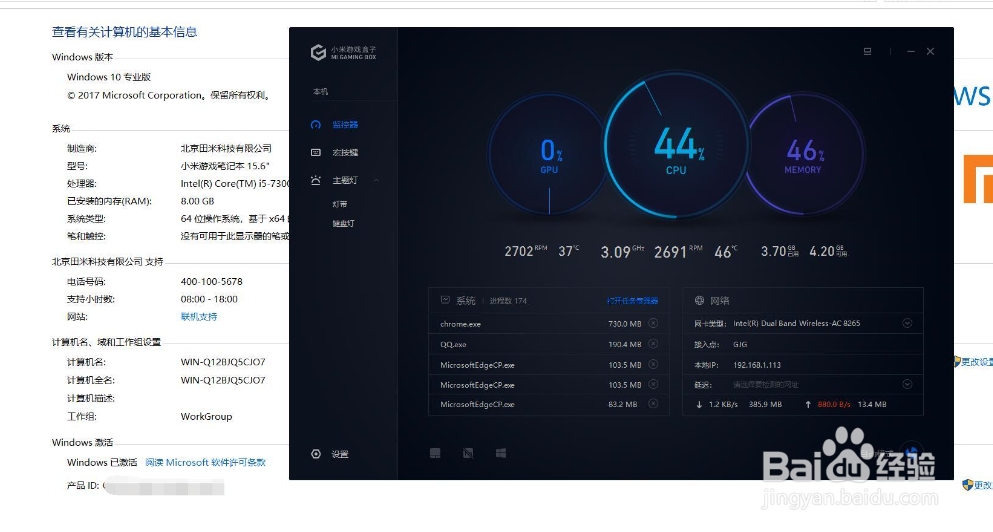Click the 网络 globe icon
The height and width of the screenshot is (532, 993).
pos(699,300)
